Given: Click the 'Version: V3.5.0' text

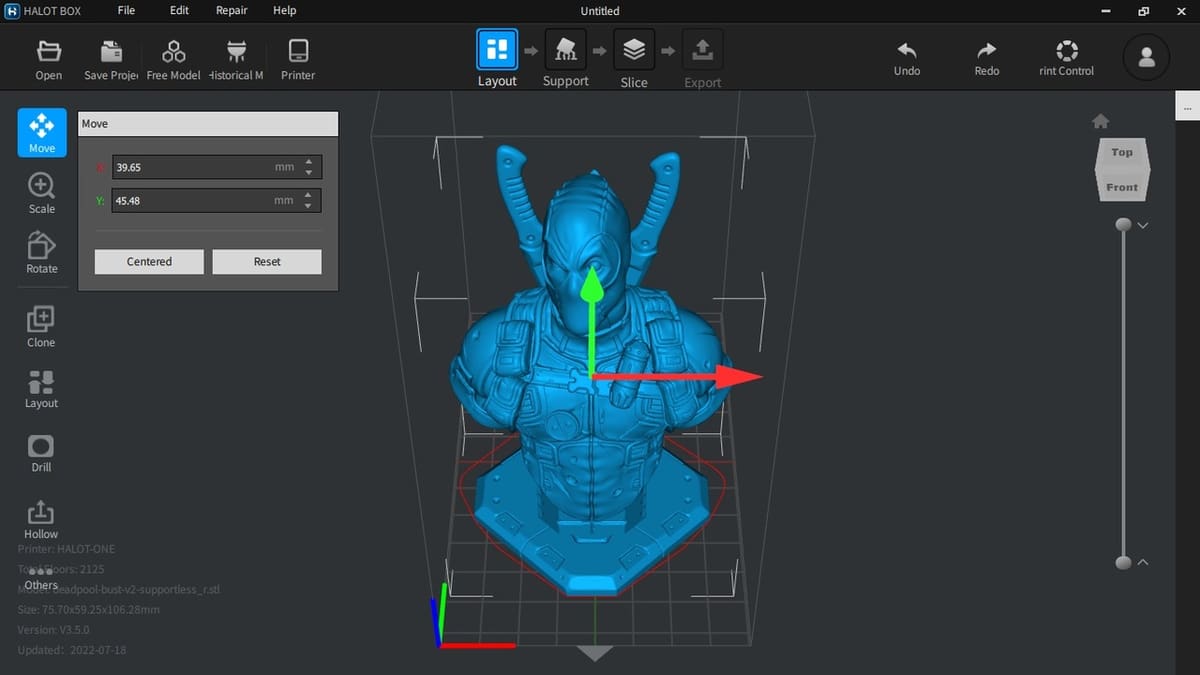Looking at the screenshot, I should (x=53, y=630).
